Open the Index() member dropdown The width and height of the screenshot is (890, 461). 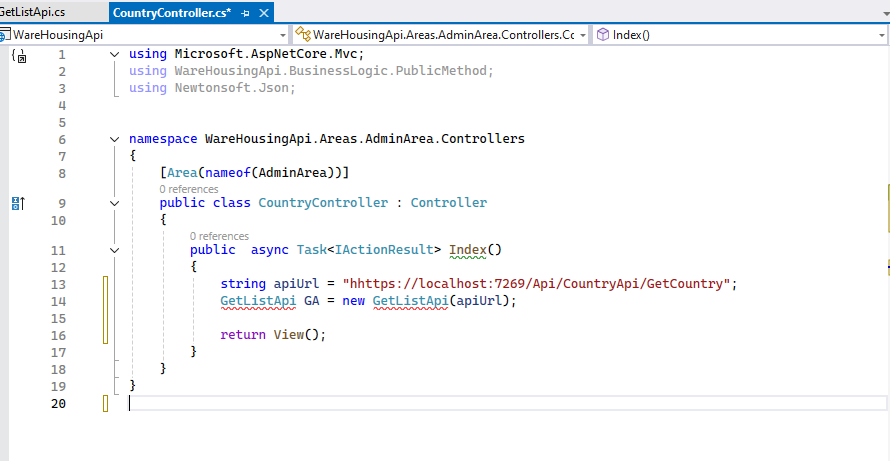881,34
